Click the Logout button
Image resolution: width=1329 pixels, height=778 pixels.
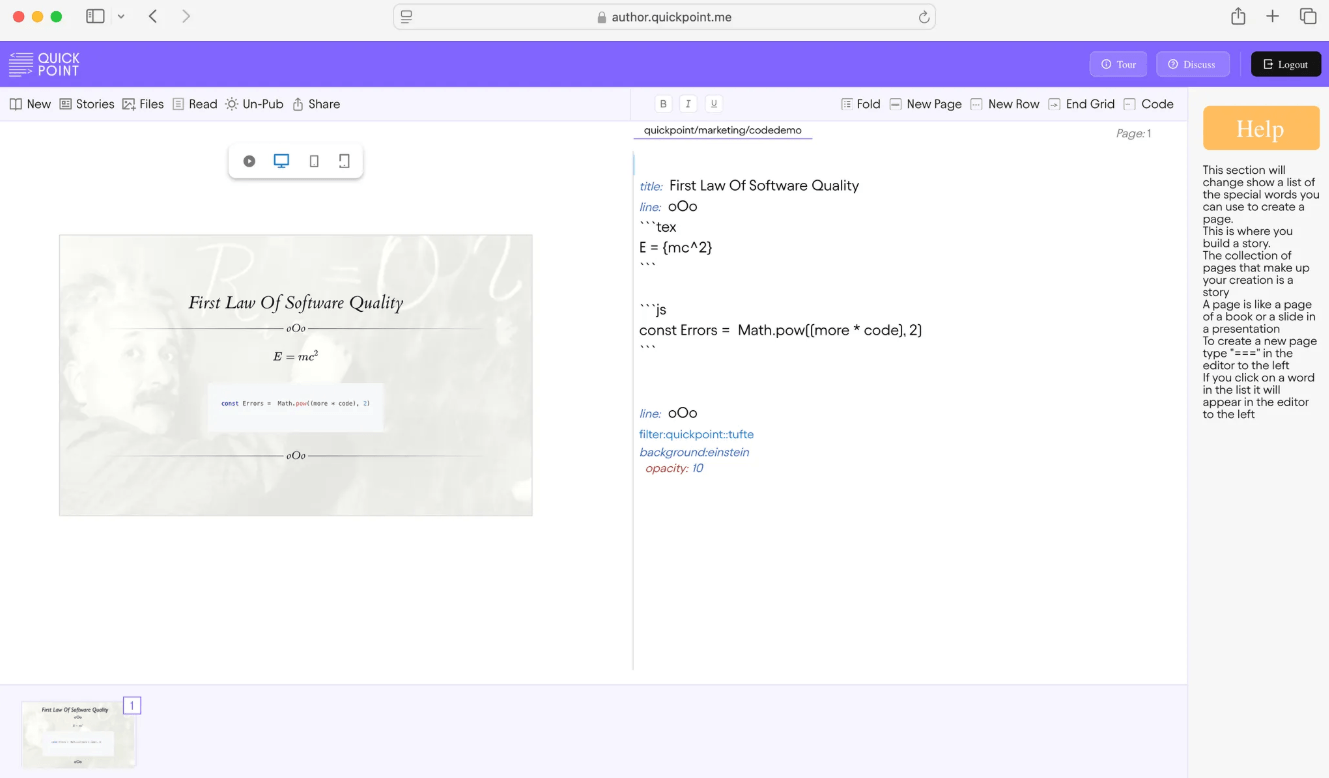pyautogui.click(x=1286, y=64)
